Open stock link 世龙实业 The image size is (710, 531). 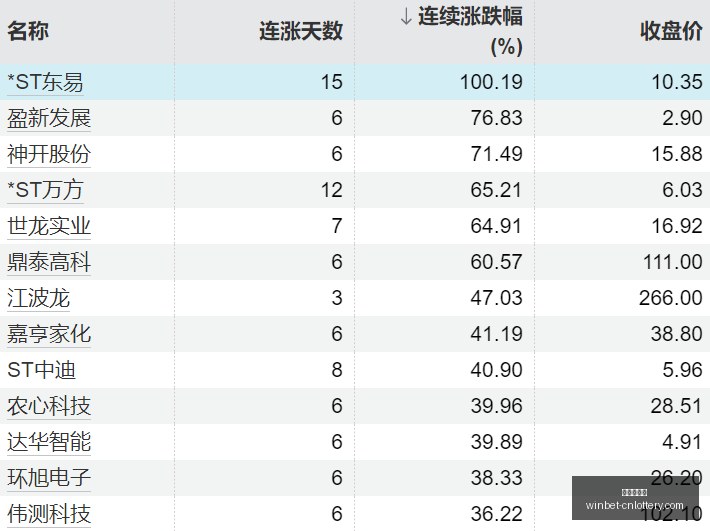coord(49,226)
